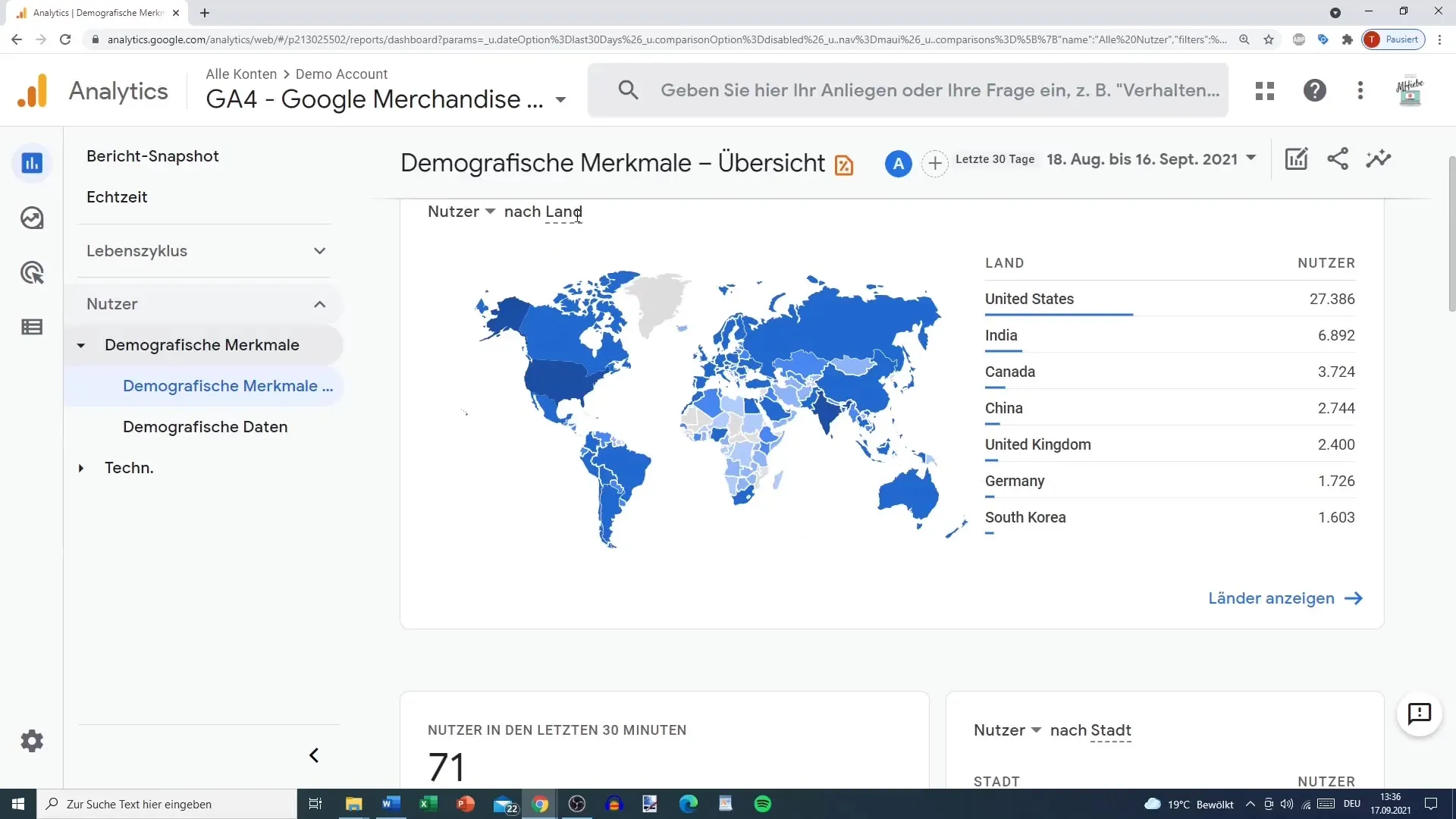
Task: Open the three-dot more options menu in Analytics header
Action: 1360,91
